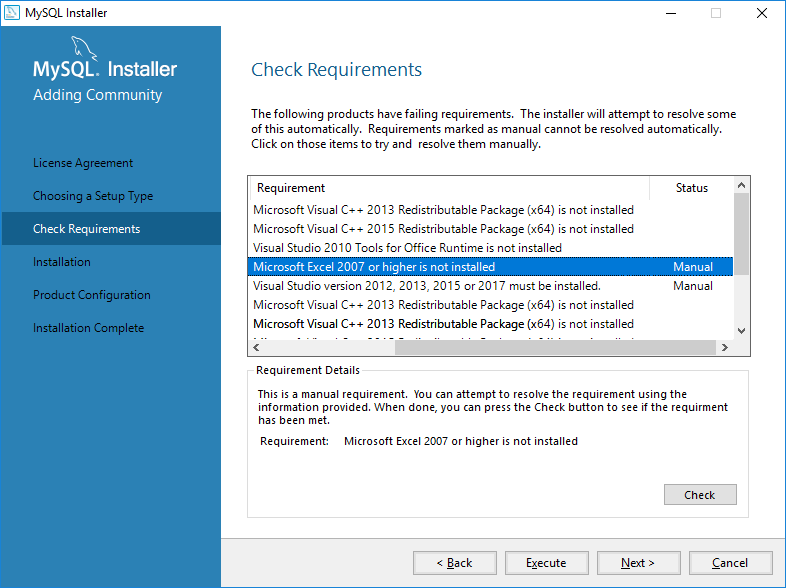Click Manual status of the Visual Studio version row
The height and width of the screenshot is (588, 786).
click(x=693, y=286)
